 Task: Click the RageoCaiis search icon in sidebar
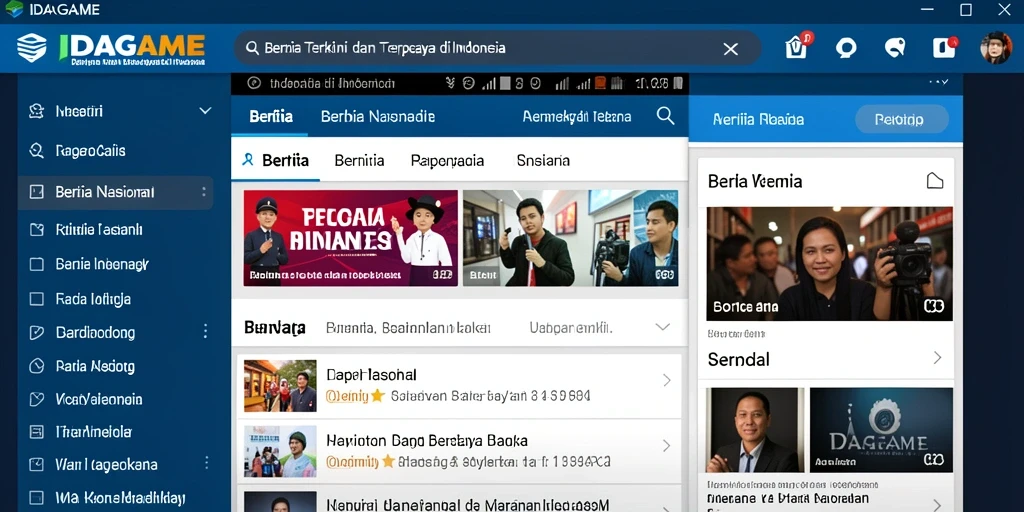[37, 151]
